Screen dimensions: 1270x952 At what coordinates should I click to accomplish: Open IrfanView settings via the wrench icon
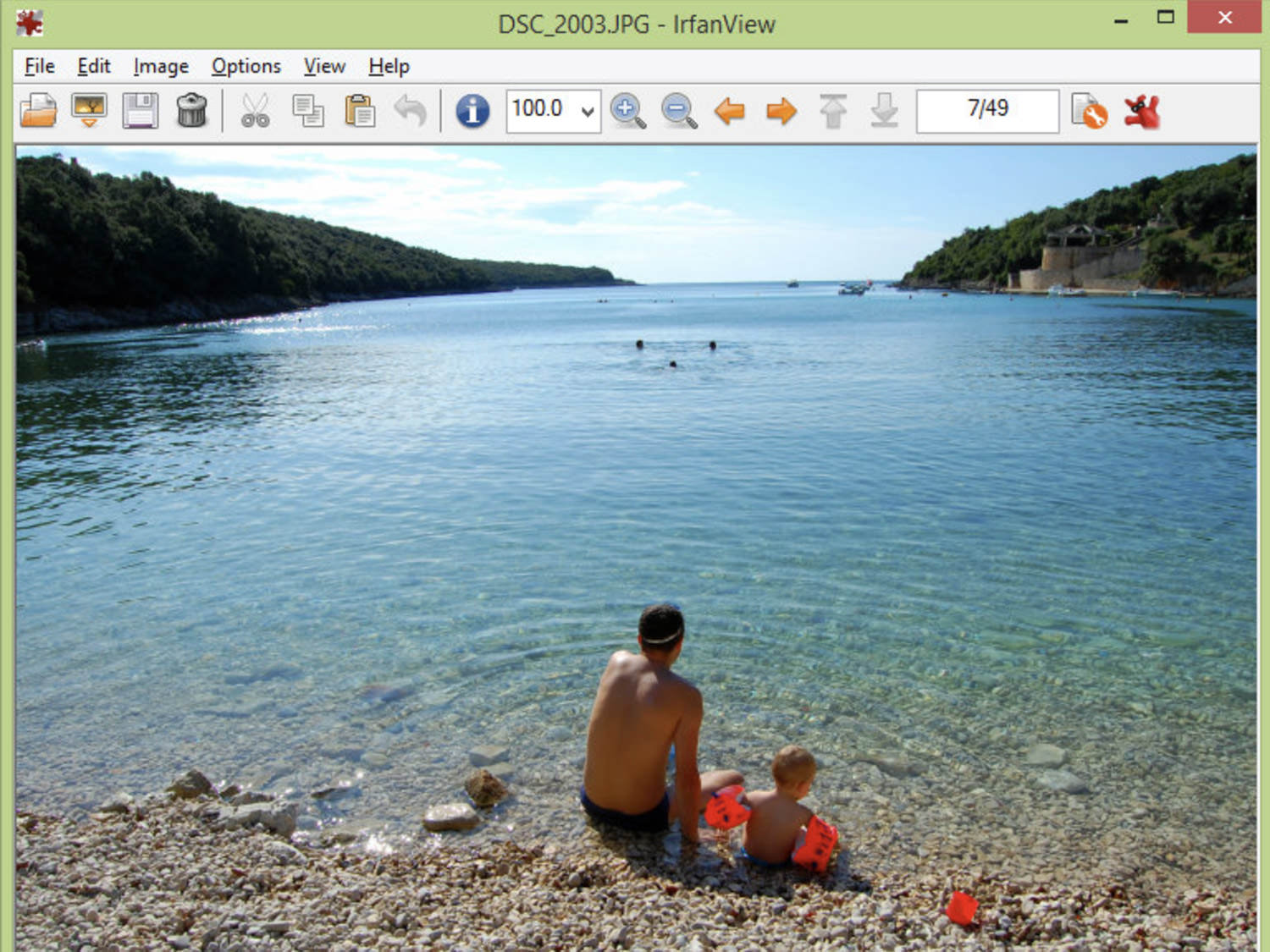click(x=1090, y=111)
